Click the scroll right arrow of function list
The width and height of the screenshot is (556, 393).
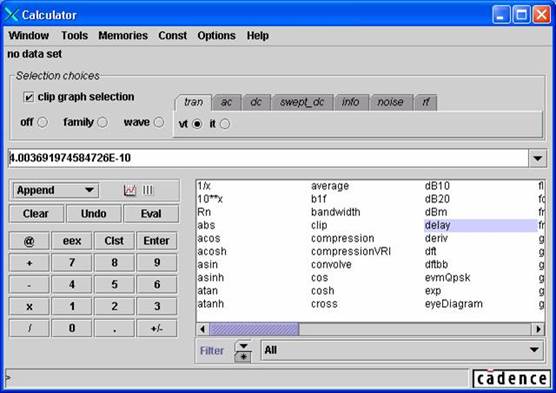[538, 329]
